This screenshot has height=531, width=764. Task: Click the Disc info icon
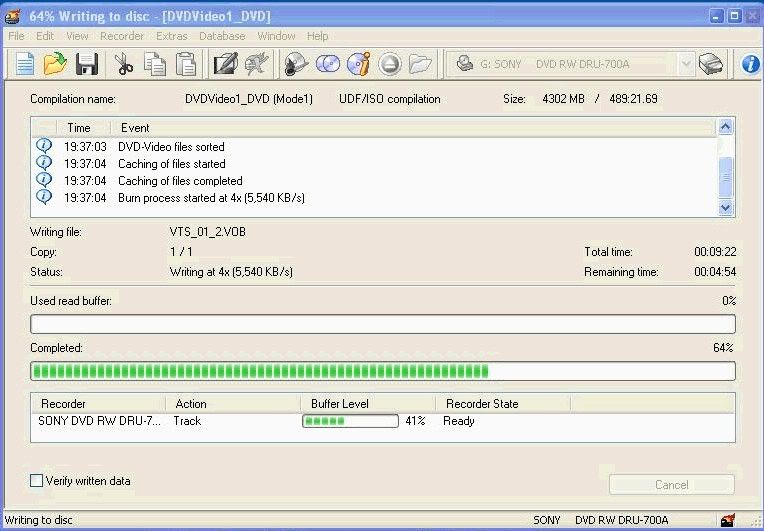click(358, 64)
